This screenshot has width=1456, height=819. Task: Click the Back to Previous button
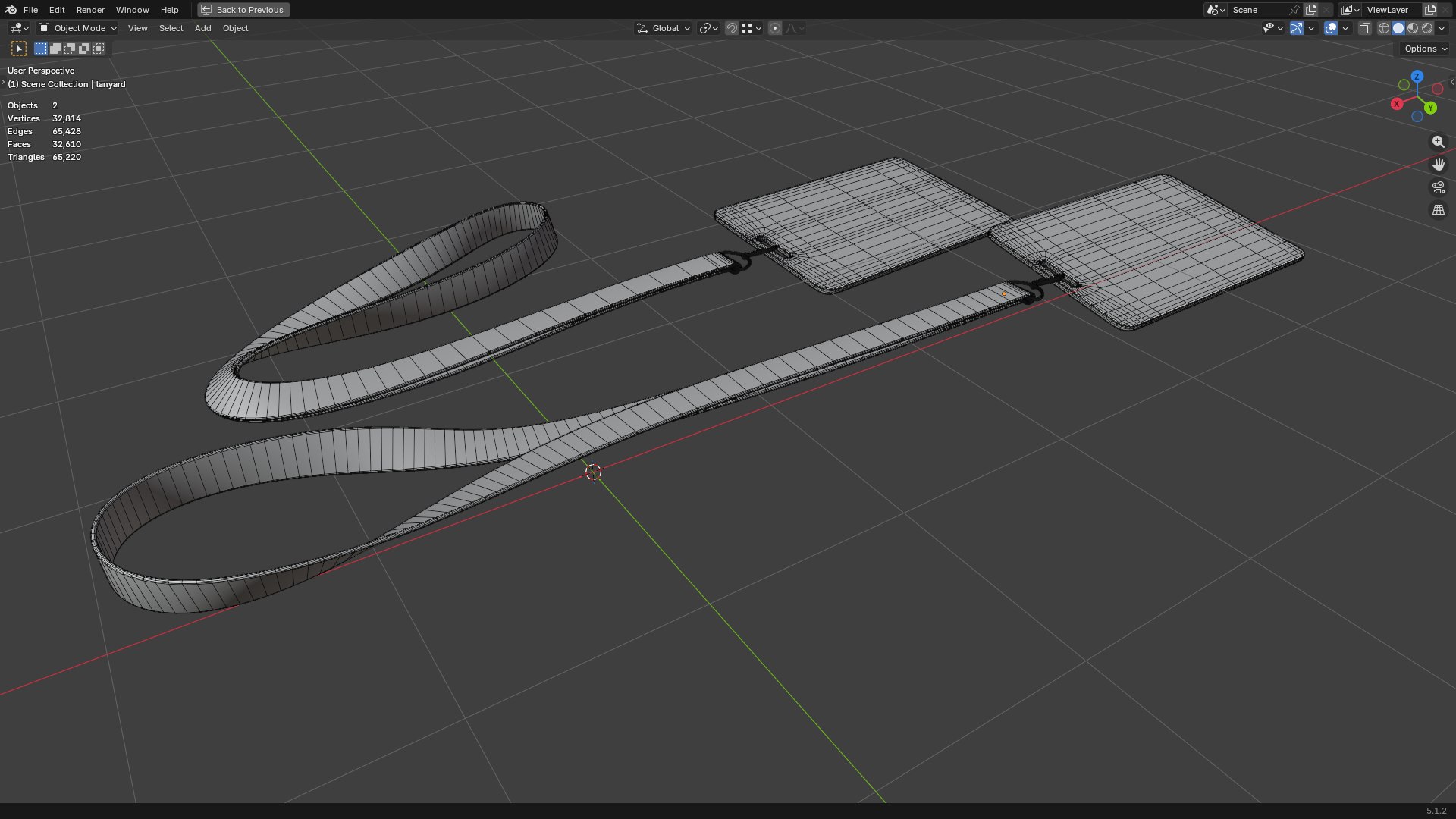click(243, 10)
